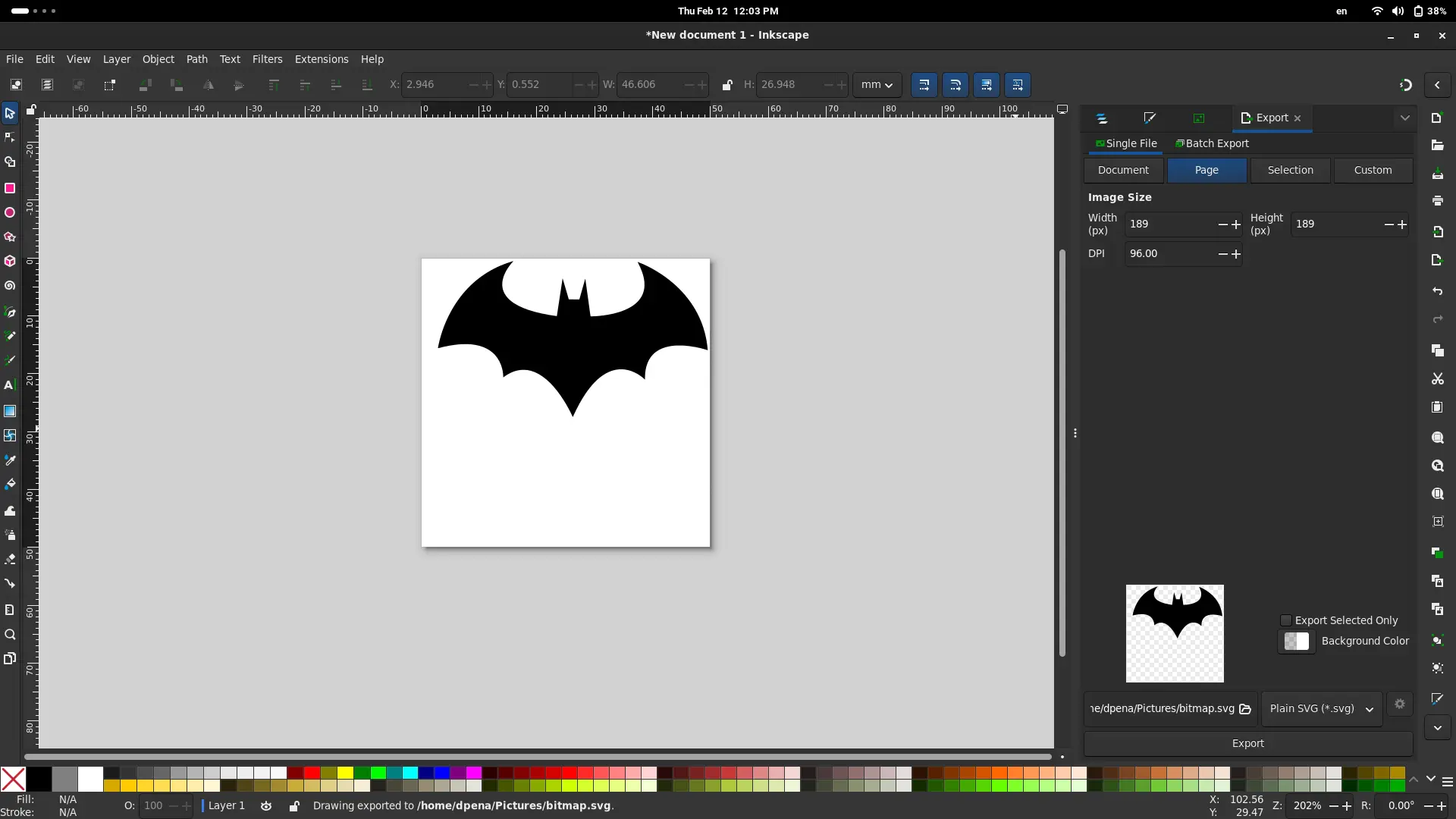
Task: Switch to Batch Export tab
Action: (1212, 143)
